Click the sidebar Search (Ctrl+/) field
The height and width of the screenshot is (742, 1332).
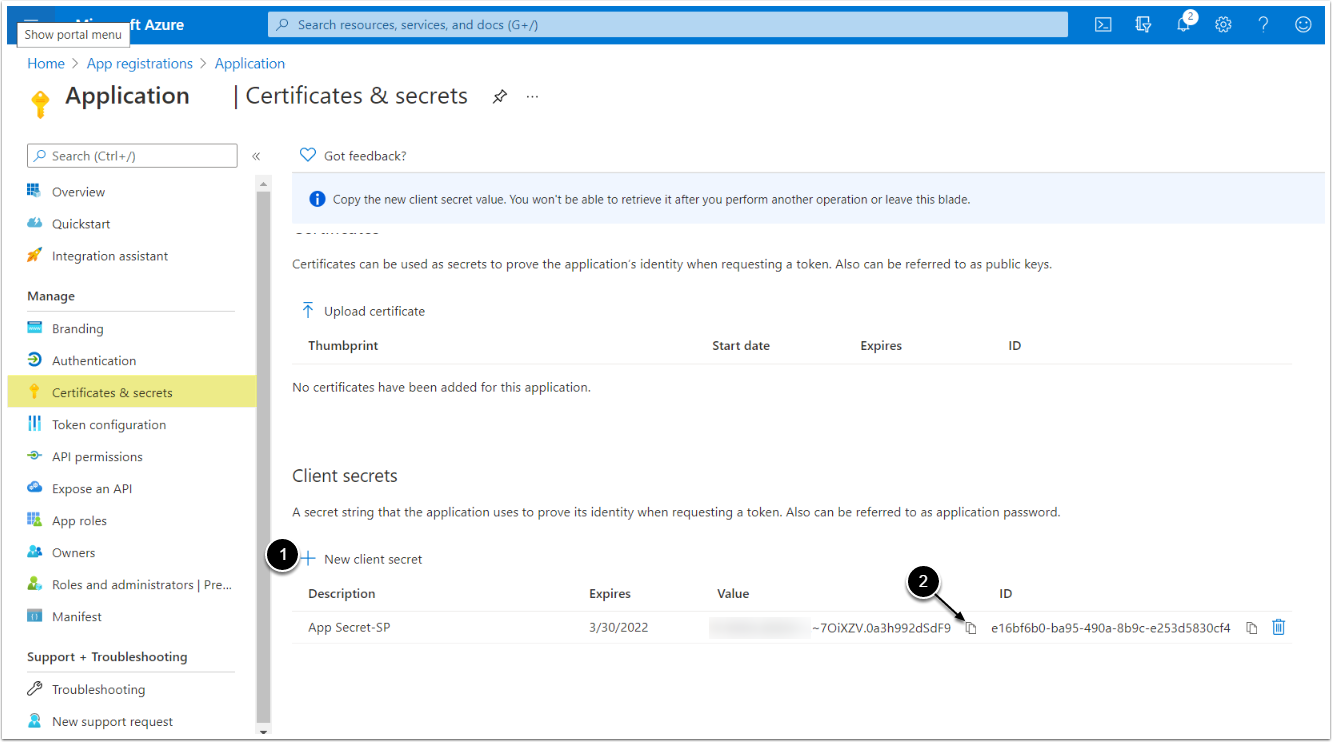(132, 156)
